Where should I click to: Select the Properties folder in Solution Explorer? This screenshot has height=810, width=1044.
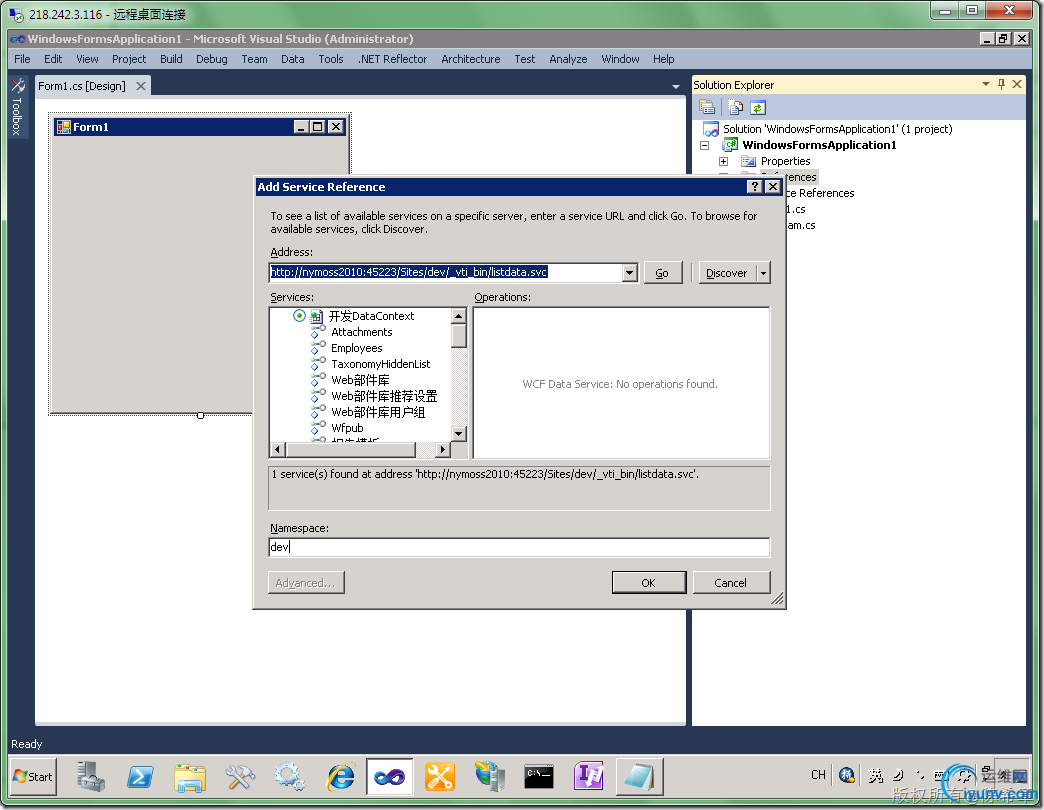coord(785,161)
